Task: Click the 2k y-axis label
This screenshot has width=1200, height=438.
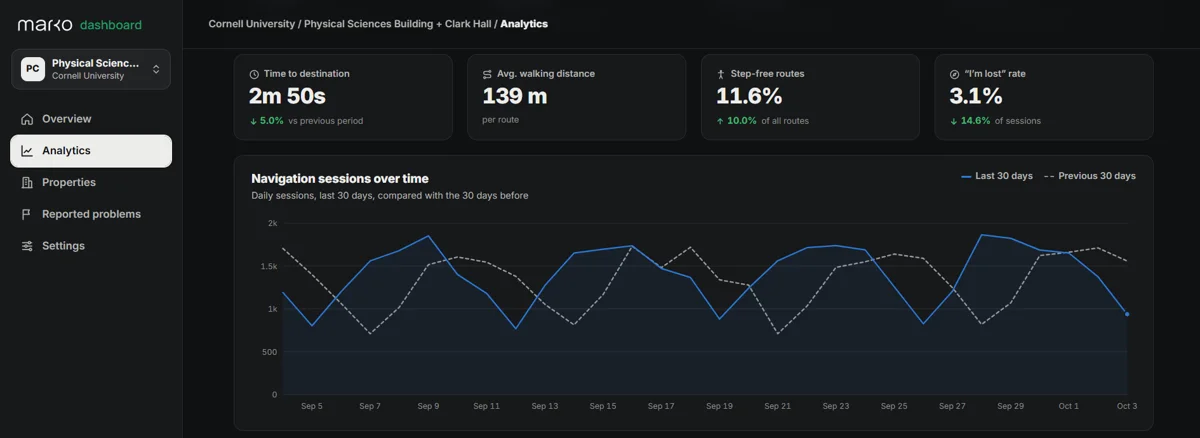Action: [x=272, y=224]
